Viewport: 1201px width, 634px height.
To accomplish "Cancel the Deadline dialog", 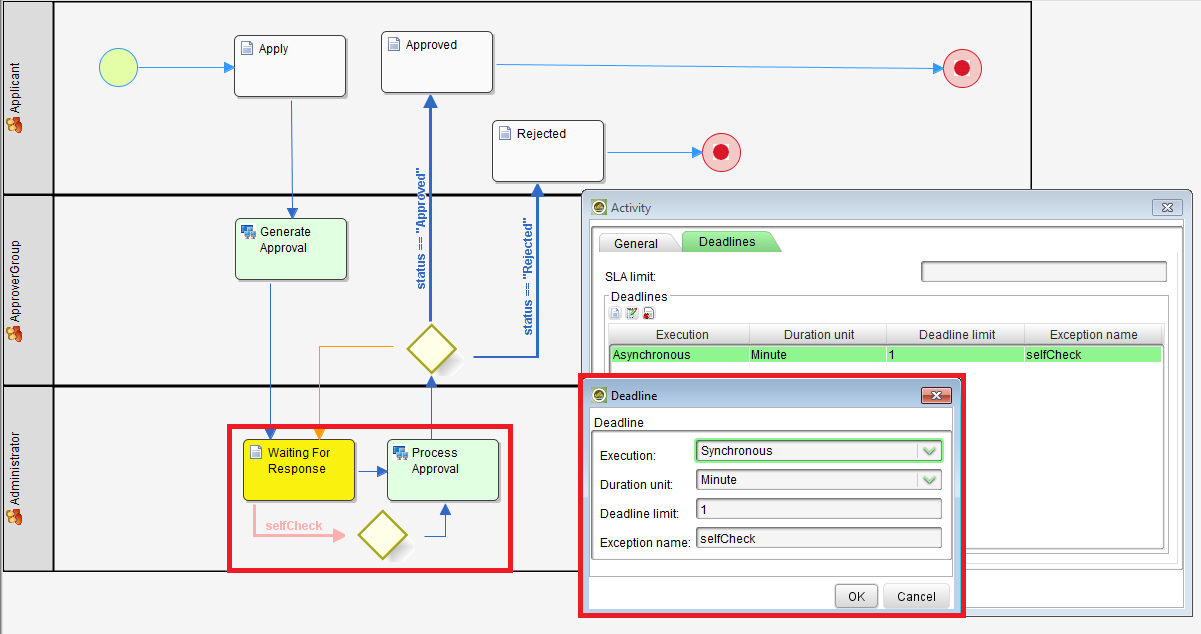I will pyautogui.click(x=915, y=596).
